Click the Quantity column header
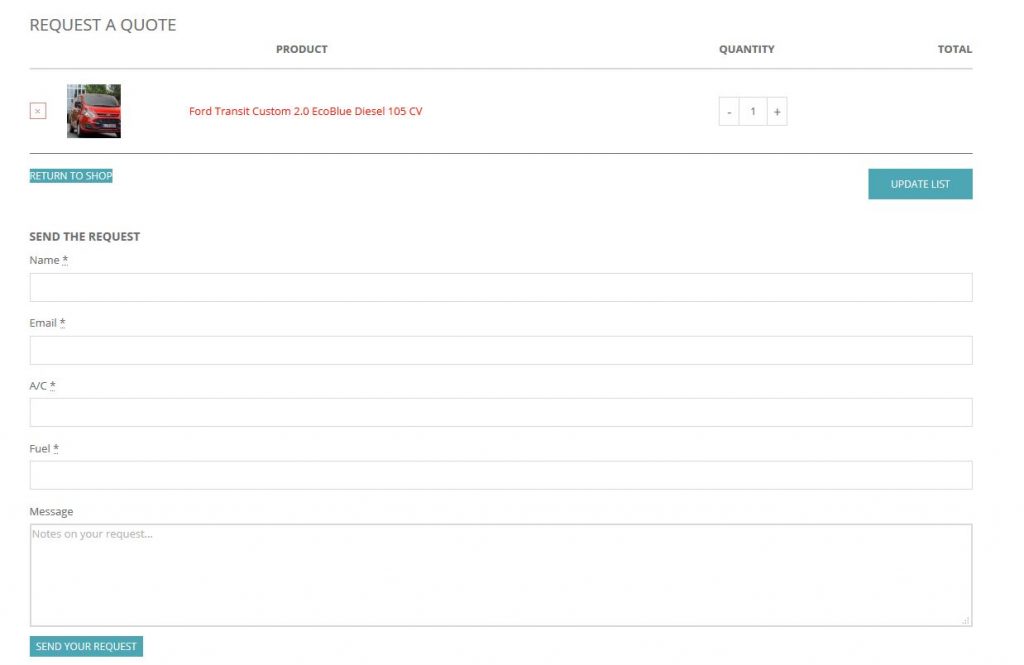Viewport: 1024px width, 665px height. click(x=746, y=49)
